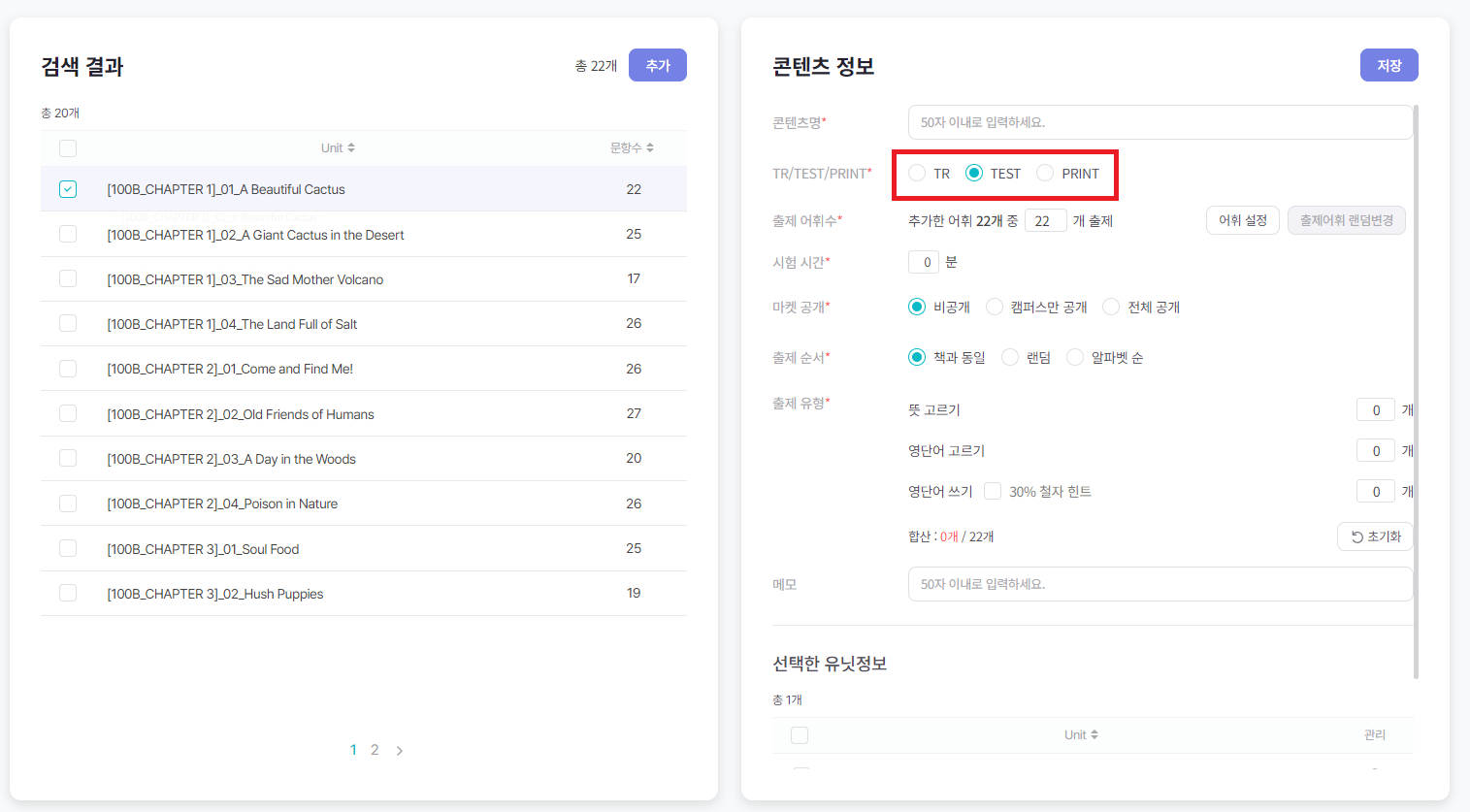Click the 콘텐츠명 input field

pyautogui.click(x=1160, y=122)
